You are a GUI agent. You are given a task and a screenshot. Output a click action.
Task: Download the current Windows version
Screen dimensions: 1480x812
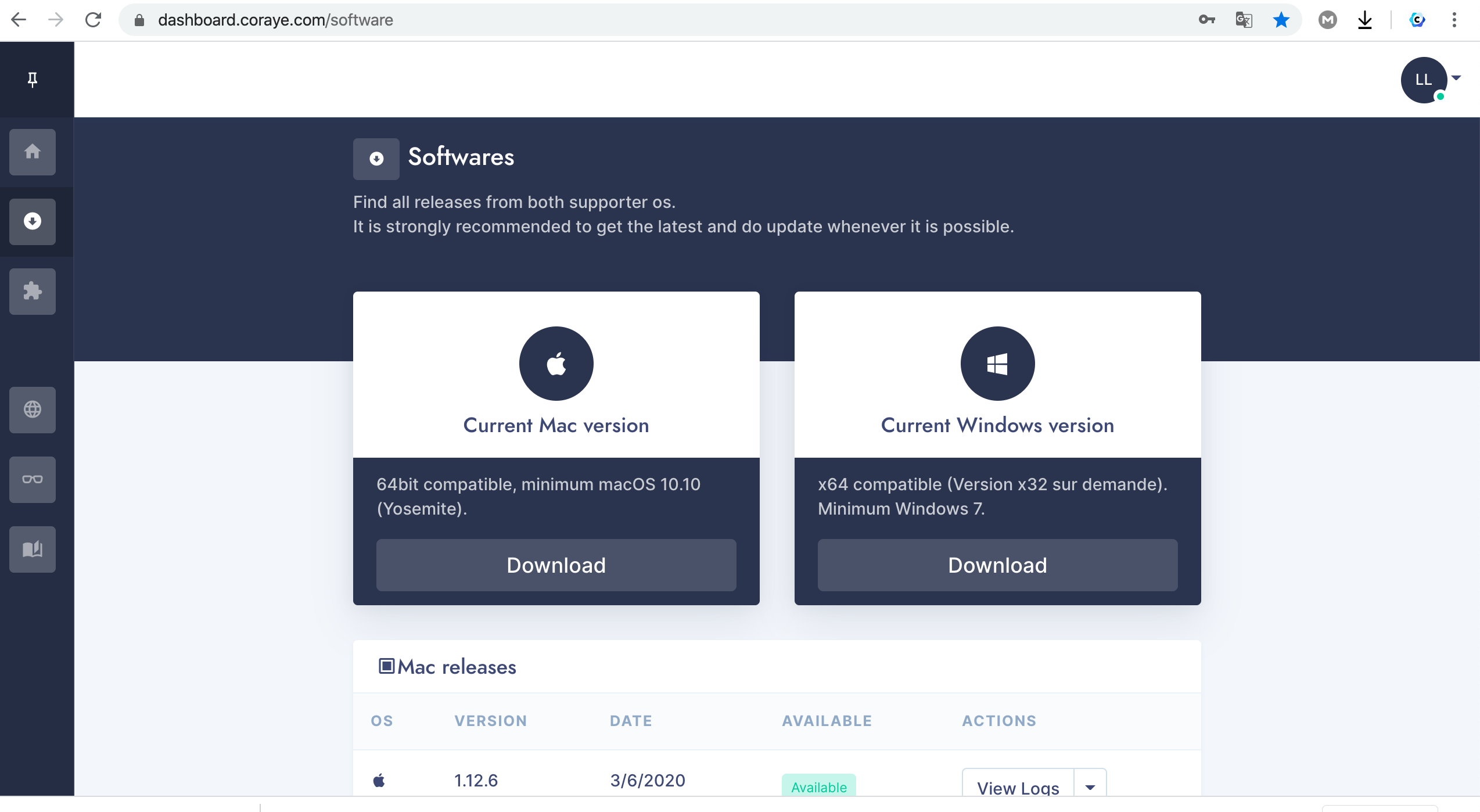click(x=998, y=565)
